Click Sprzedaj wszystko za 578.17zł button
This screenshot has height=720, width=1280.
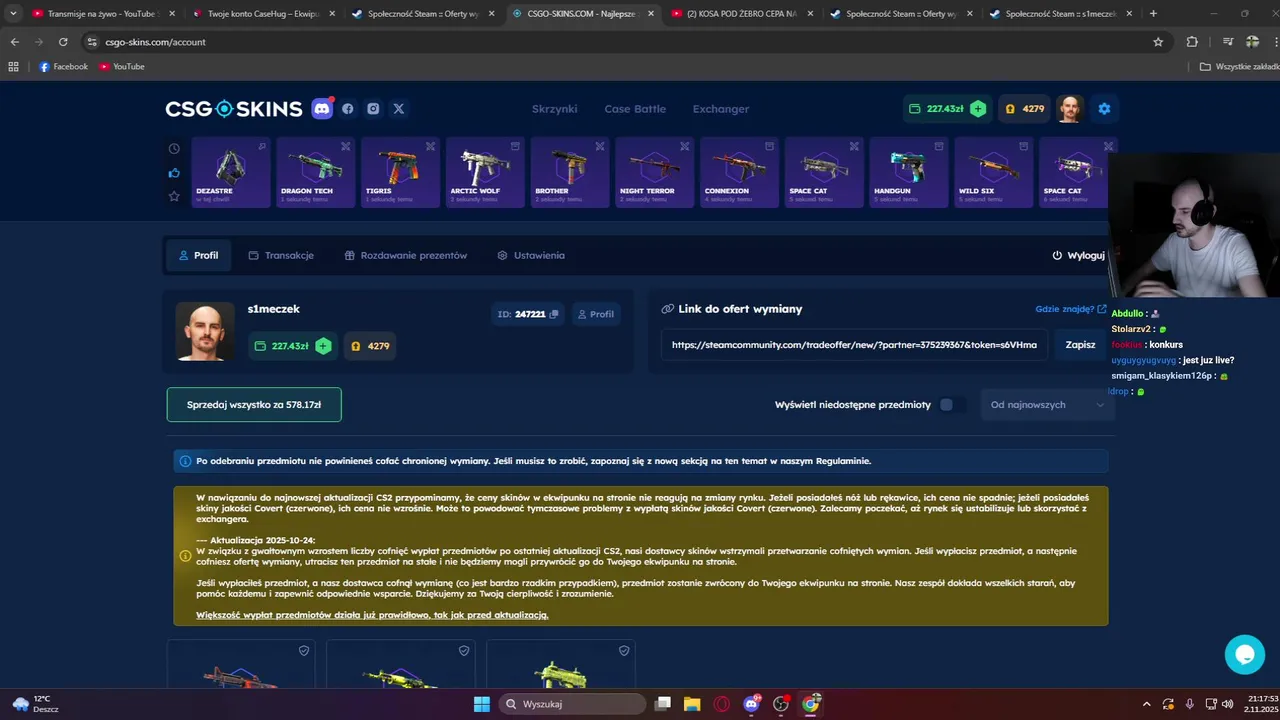(x=254, y=405)
